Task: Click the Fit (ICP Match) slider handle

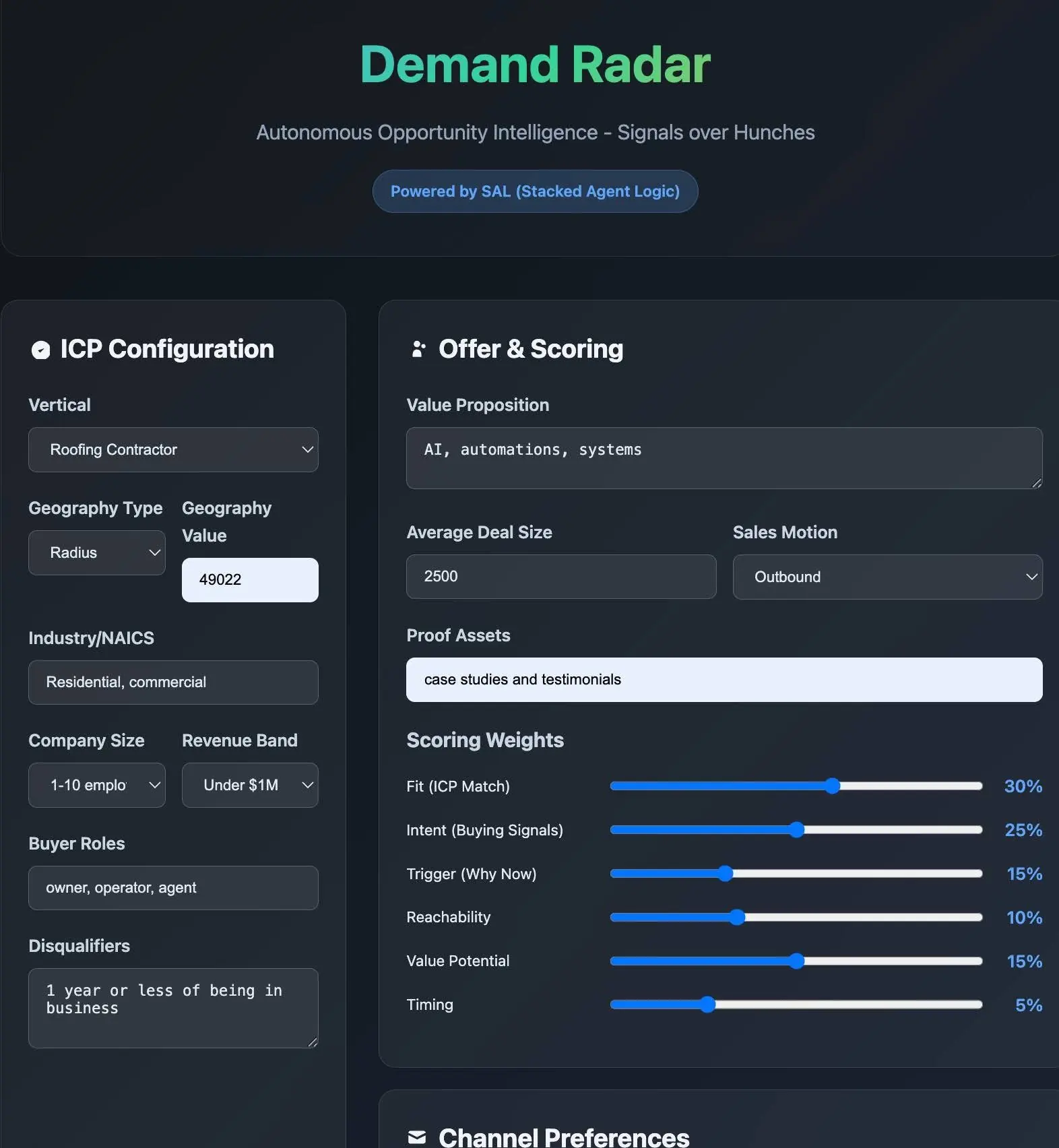Action: (x=833, y=786)
